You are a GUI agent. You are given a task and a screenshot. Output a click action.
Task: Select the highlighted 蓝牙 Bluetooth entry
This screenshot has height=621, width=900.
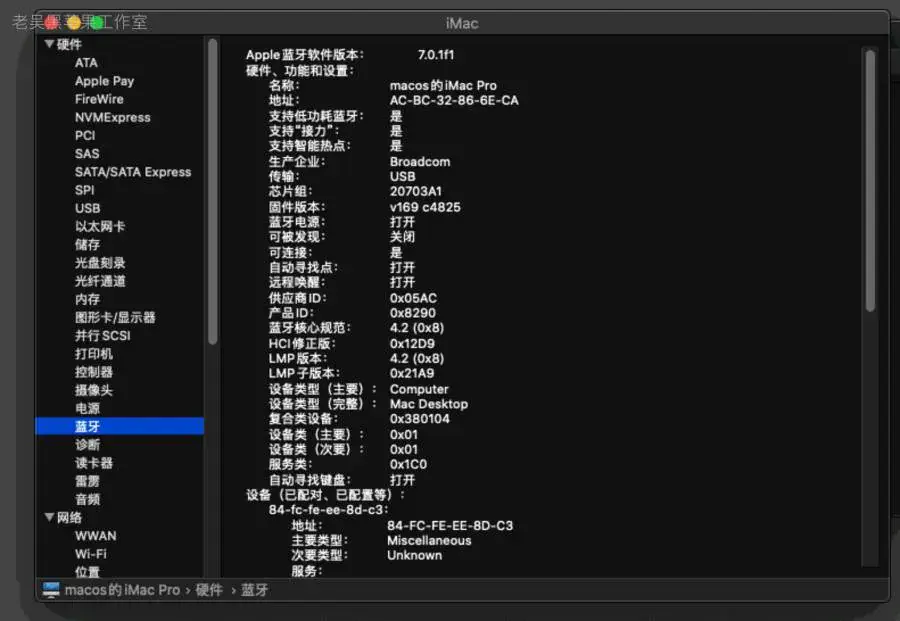tap(120, 426)
